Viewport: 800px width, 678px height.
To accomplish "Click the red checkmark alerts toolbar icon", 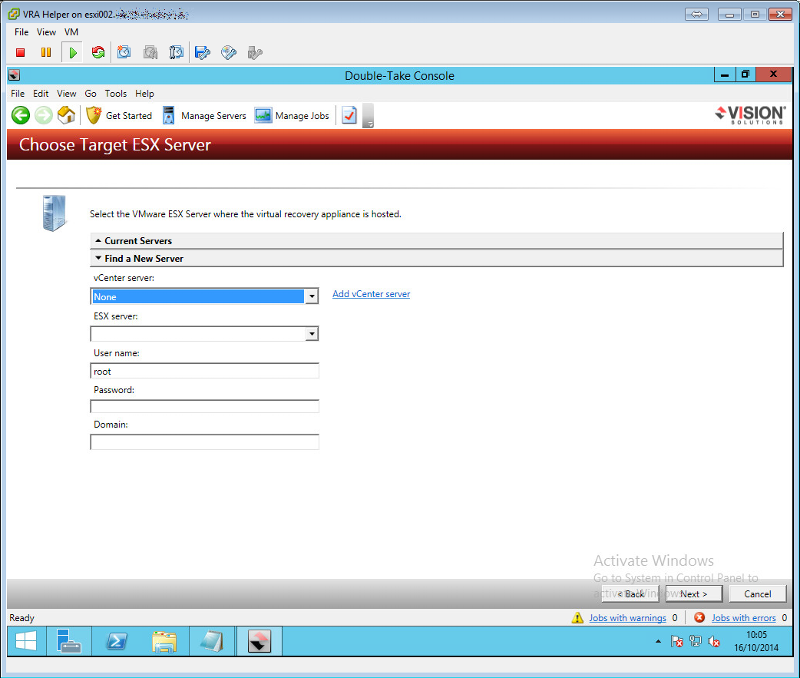I will tap(349, 115).
